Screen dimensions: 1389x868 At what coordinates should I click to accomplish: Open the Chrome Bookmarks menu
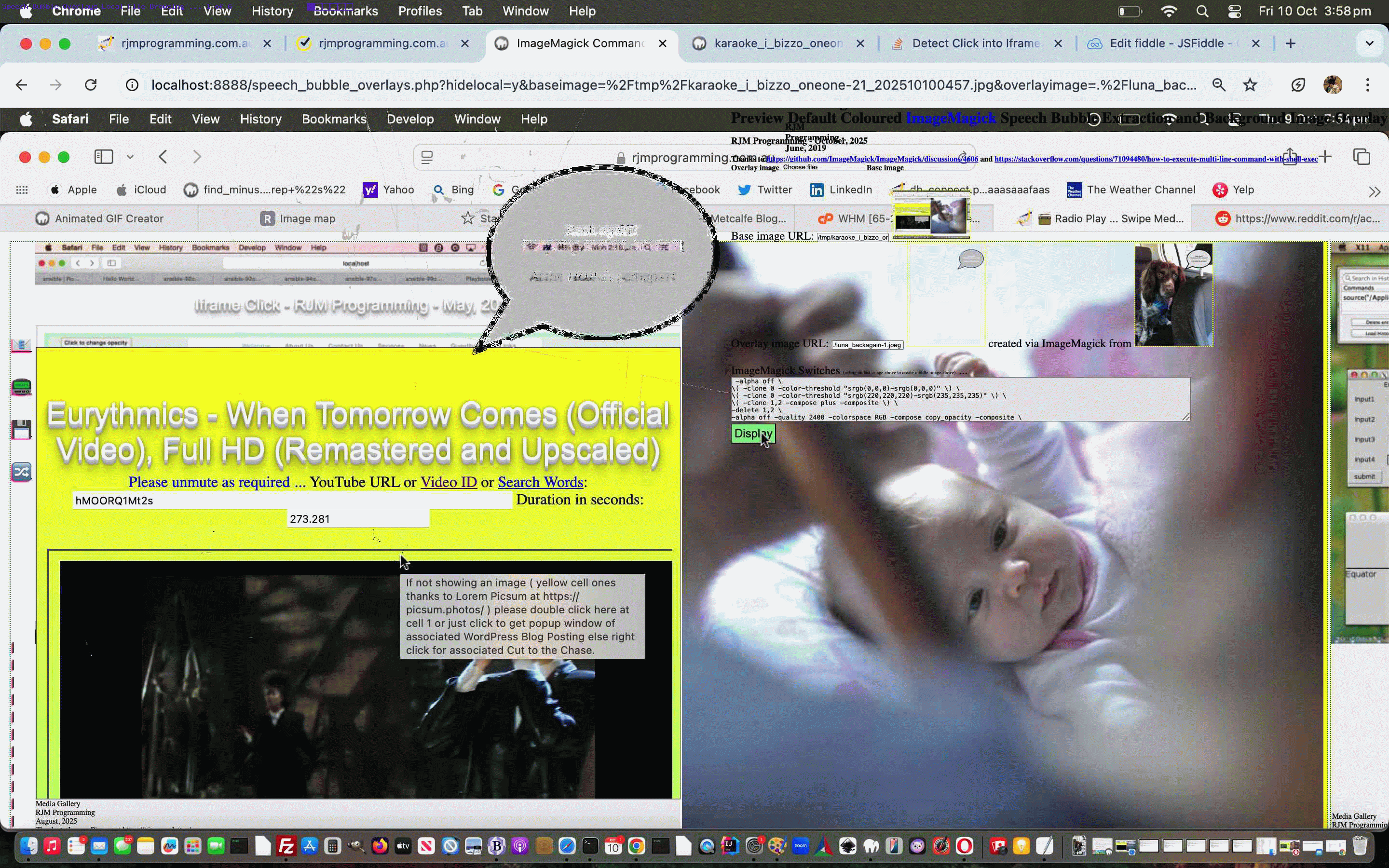tap(345, 11)
